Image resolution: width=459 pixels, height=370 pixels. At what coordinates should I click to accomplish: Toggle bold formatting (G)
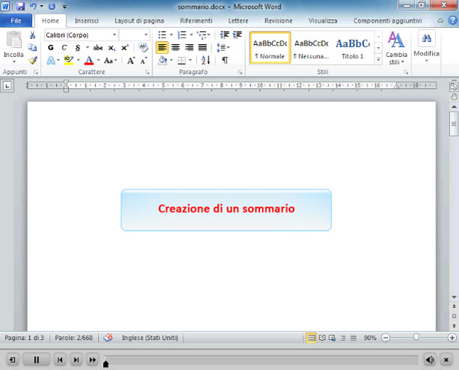click(x=51, y=48)
